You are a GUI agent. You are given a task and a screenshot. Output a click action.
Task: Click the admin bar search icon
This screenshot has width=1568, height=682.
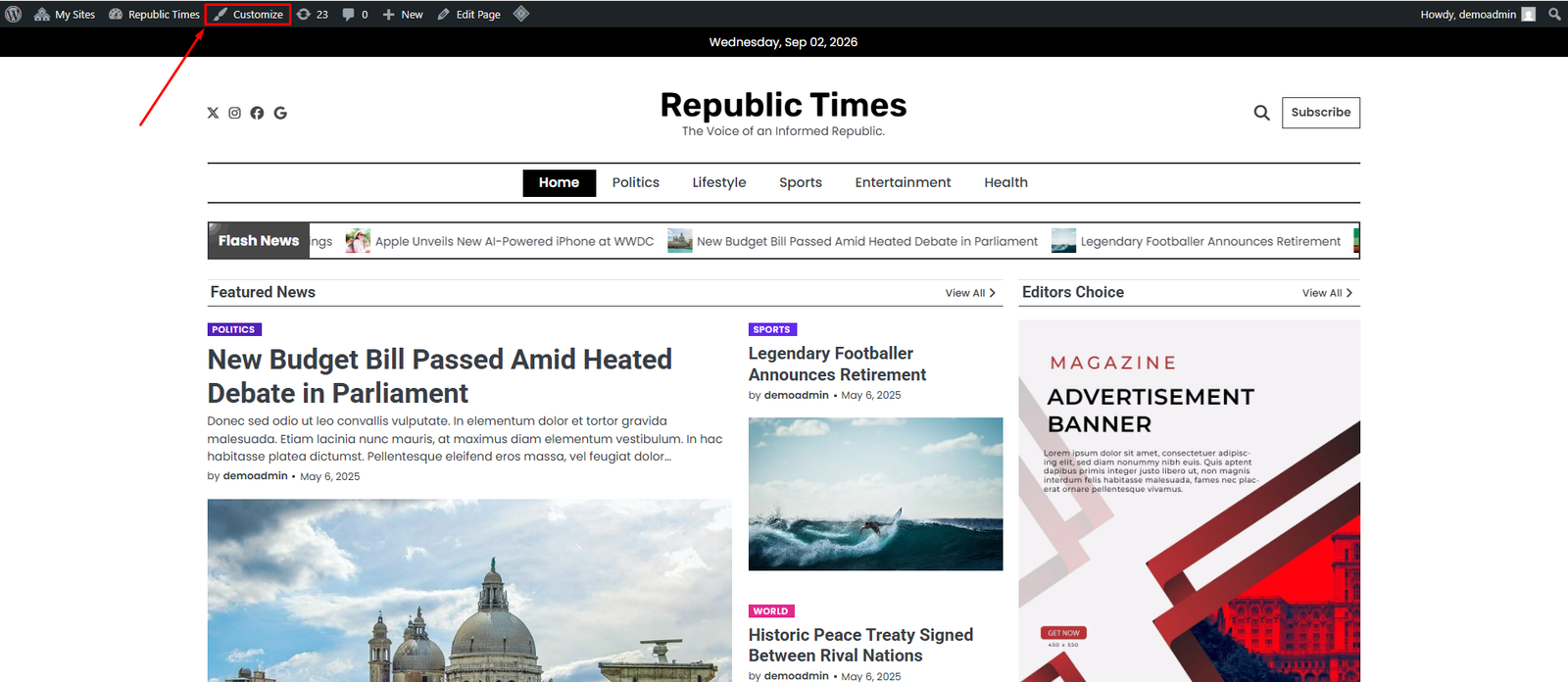1554,14
